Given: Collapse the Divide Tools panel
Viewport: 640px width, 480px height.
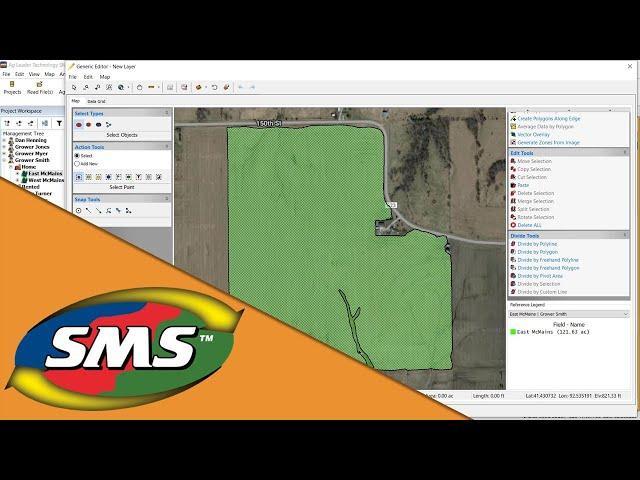Looking at the screenshot, I should click(x=625, y=236).
